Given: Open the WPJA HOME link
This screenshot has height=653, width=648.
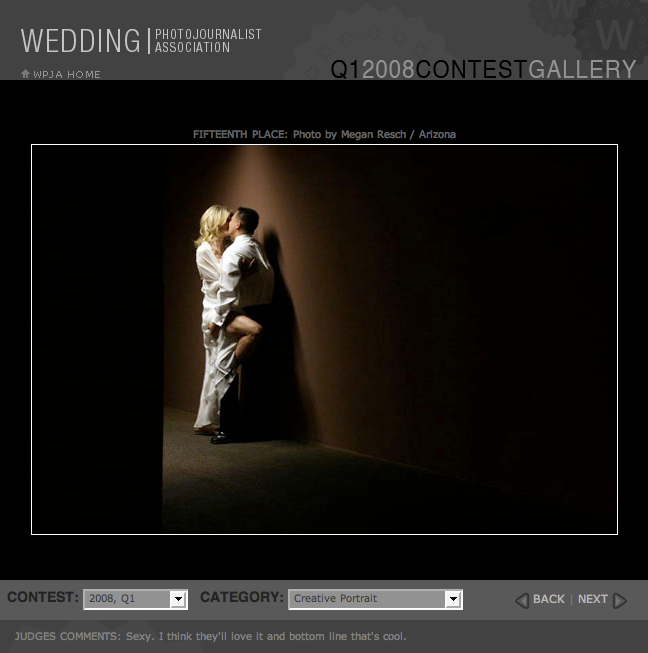Looking at the screenshot, I should click(67, 75).
